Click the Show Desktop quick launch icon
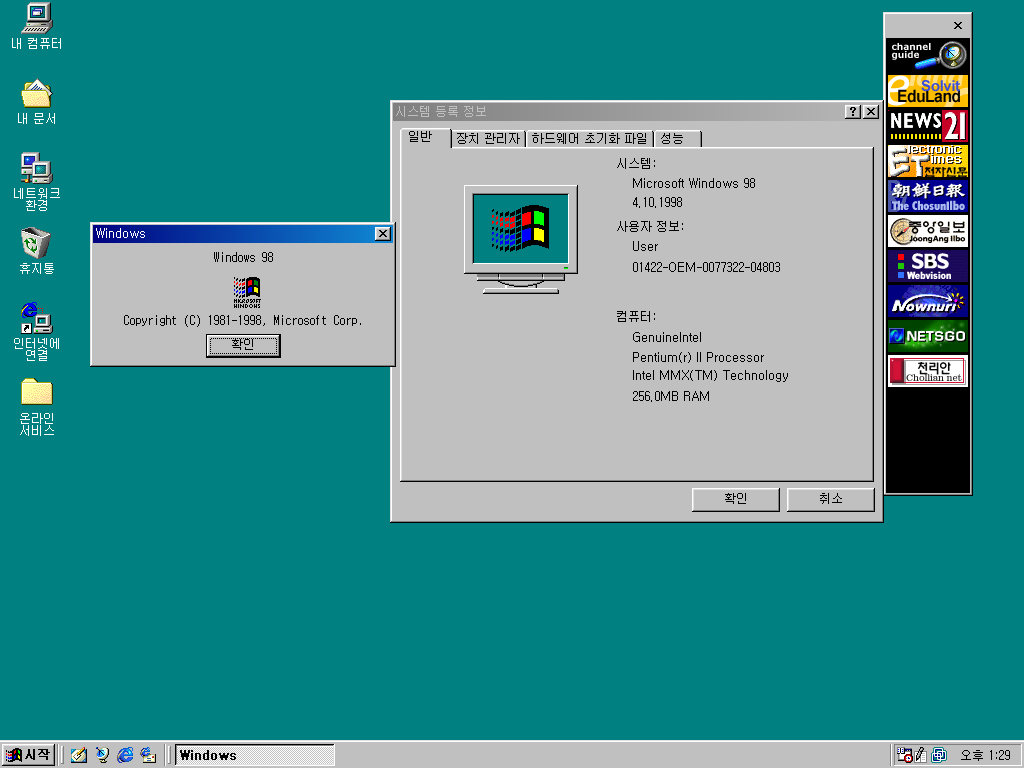The width and height of the screenshot is (1024, 768). coord(79,755)
